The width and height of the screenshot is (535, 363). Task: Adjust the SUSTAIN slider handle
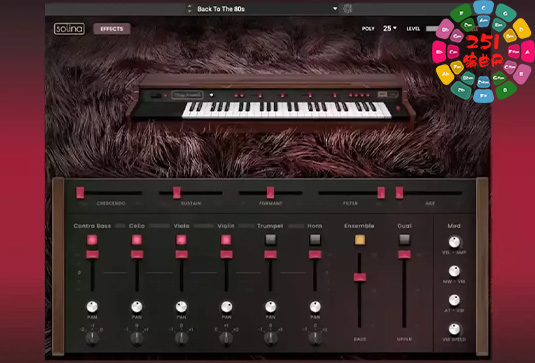coord(176,192)
